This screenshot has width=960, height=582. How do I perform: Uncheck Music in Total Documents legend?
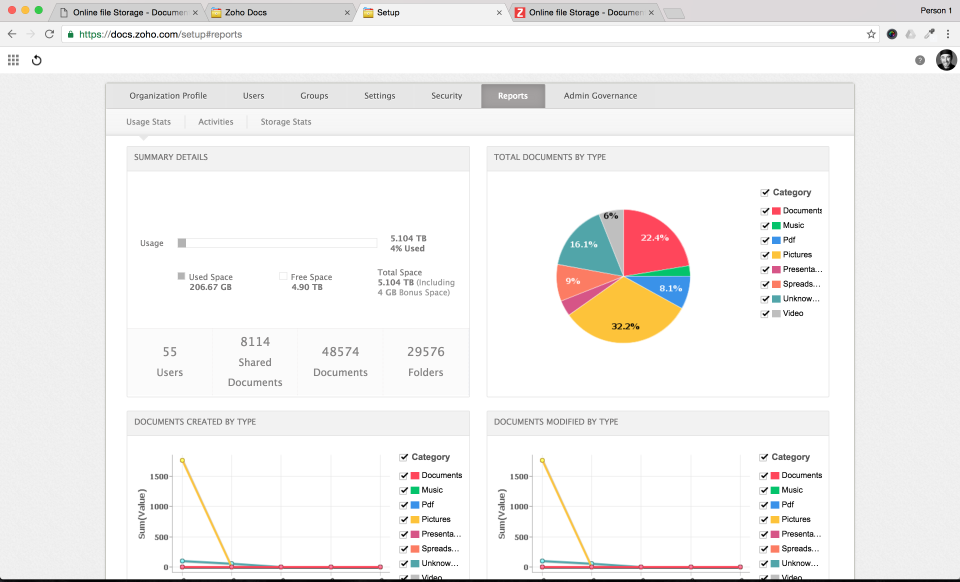pyautogui.click(x=766, y=225)
